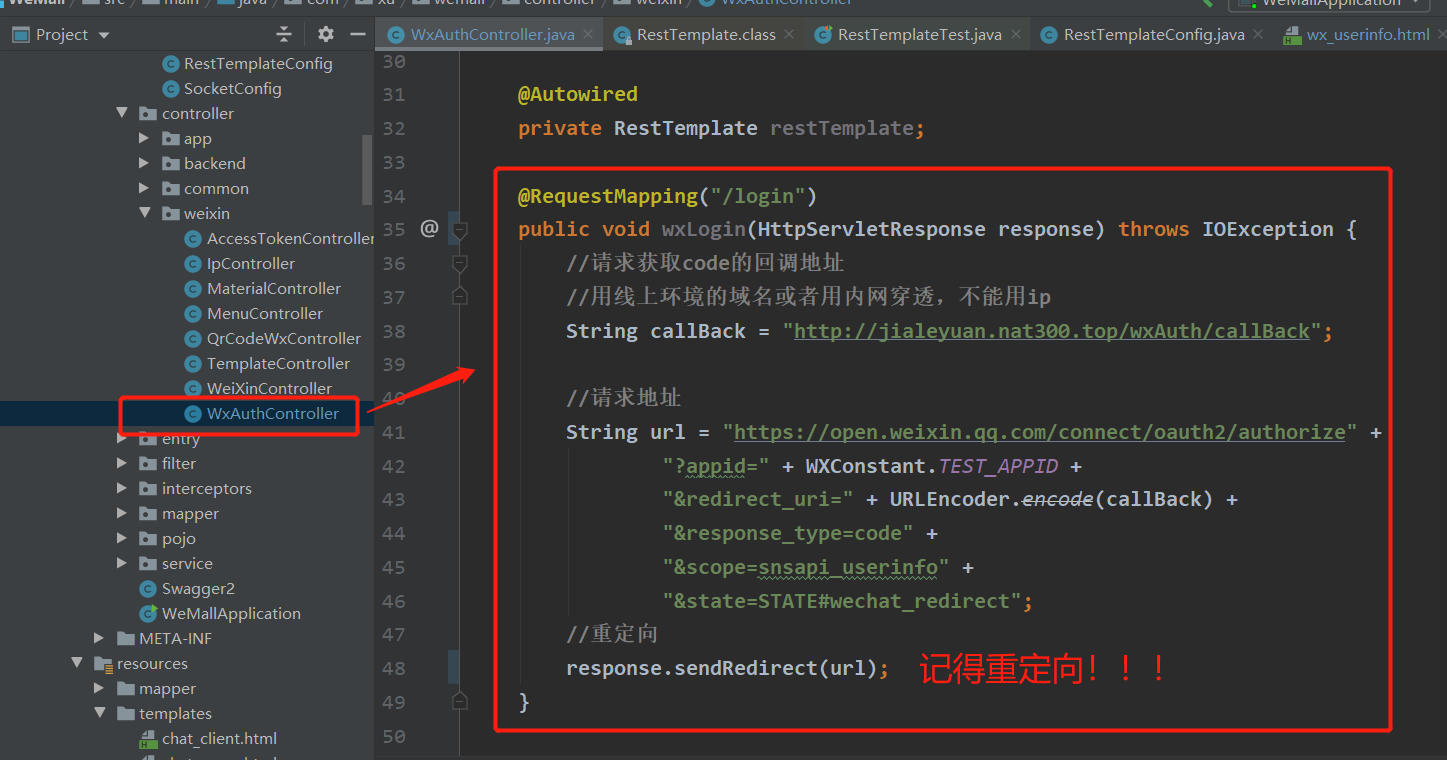Click the runnable class icon beside WeMallApplication
Screen dimensions: 1447x760
147,613
